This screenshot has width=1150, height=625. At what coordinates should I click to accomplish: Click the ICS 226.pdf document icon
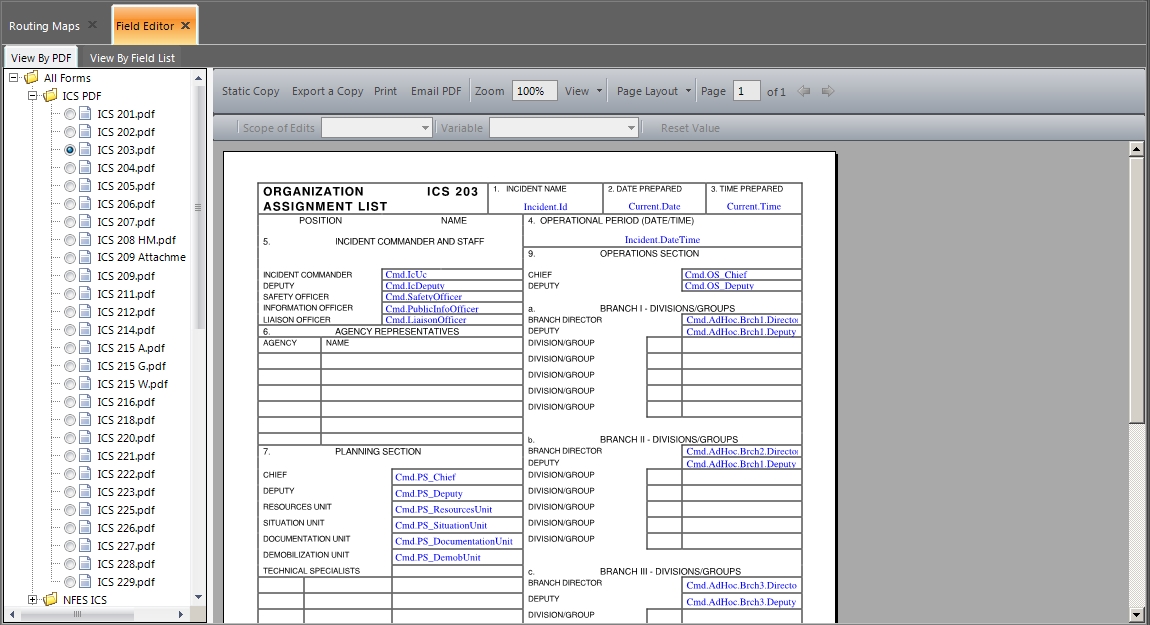(x=85, y=527)
